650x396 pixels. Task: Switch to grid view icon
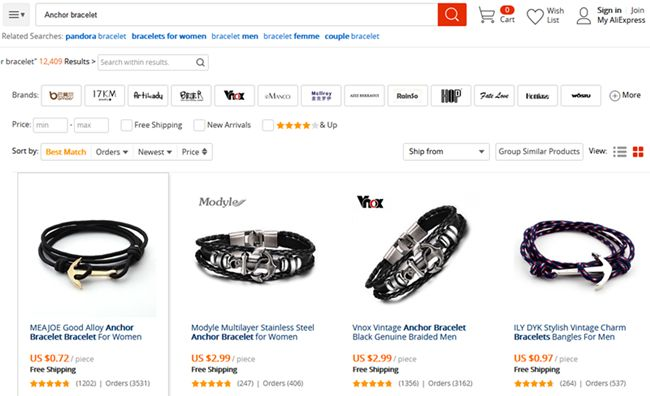pyautogui.click(x=638, y=152)
